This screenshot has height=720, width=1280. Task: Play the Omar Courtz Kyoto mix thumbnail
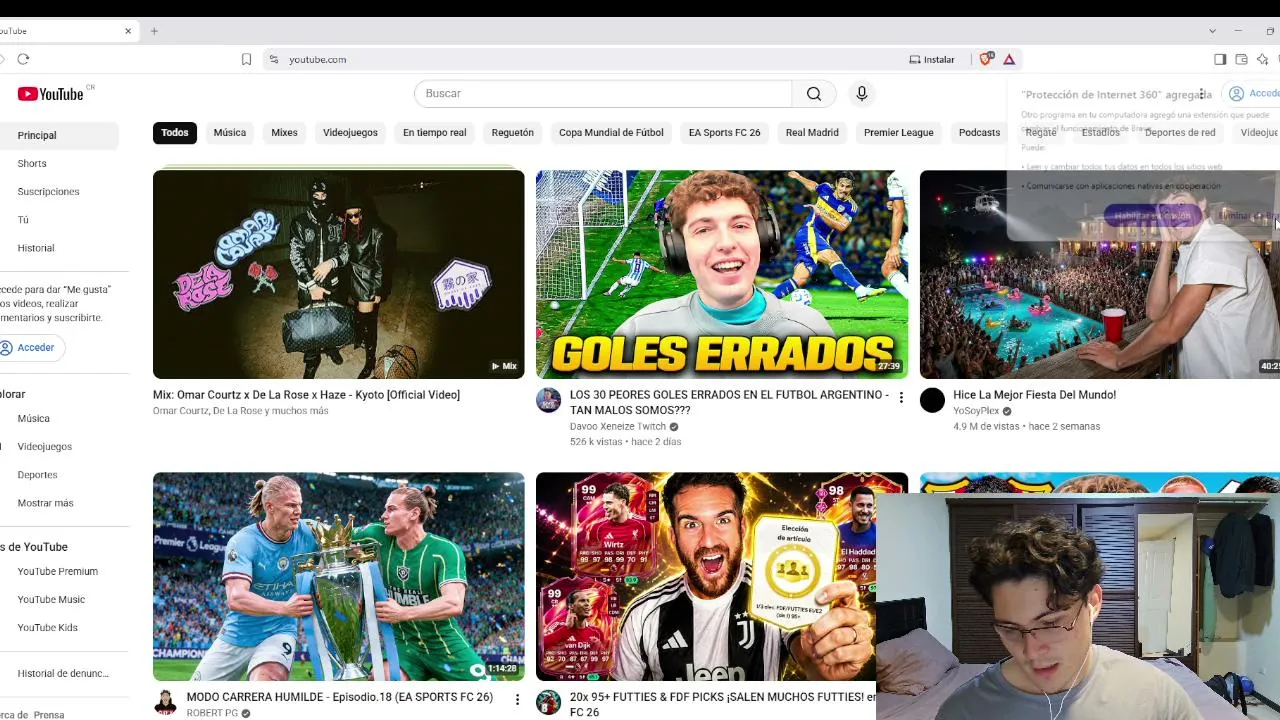(x=338, y=274)
